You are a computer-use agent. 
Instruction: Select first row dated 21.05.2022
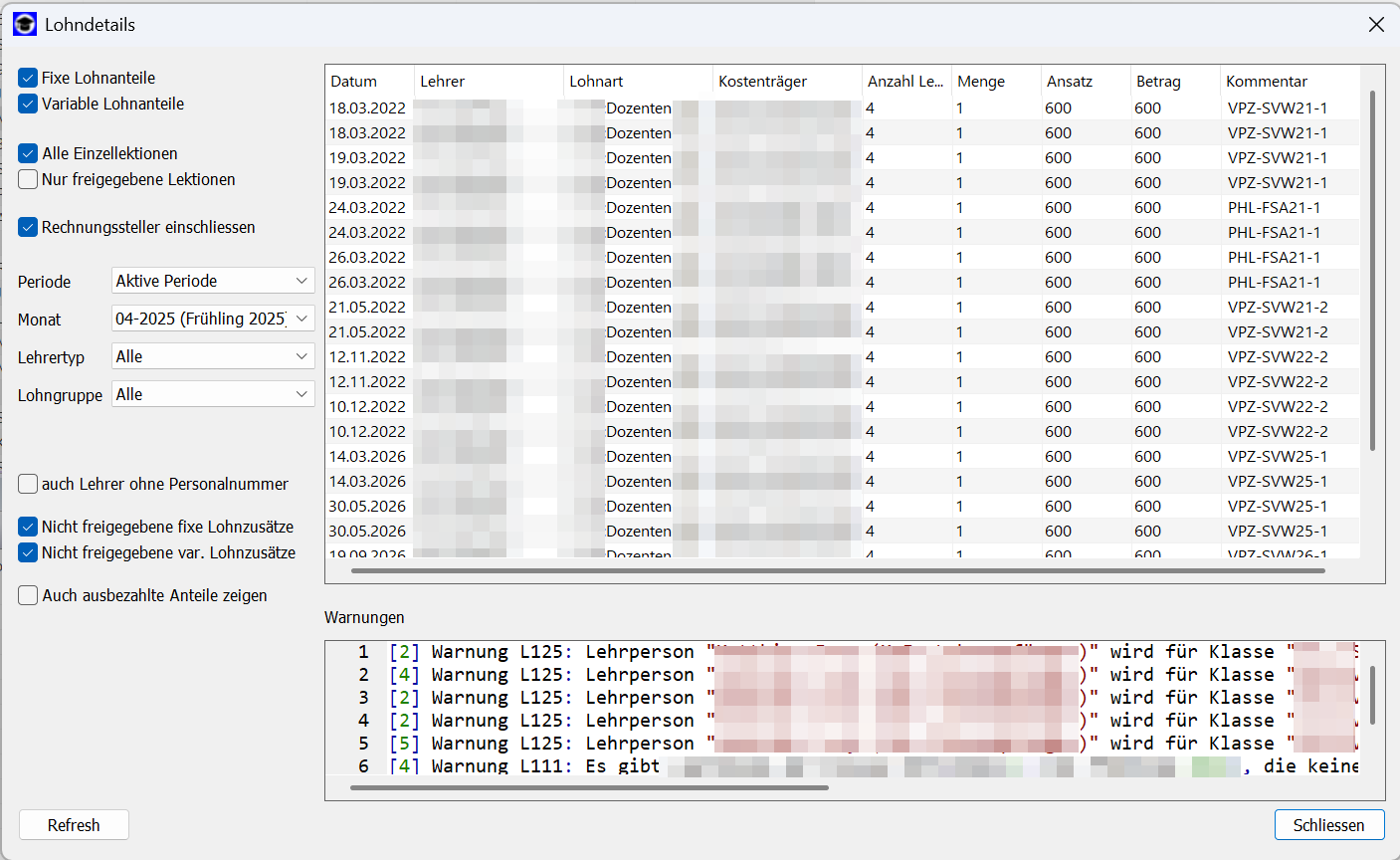(x=842, y=307)
